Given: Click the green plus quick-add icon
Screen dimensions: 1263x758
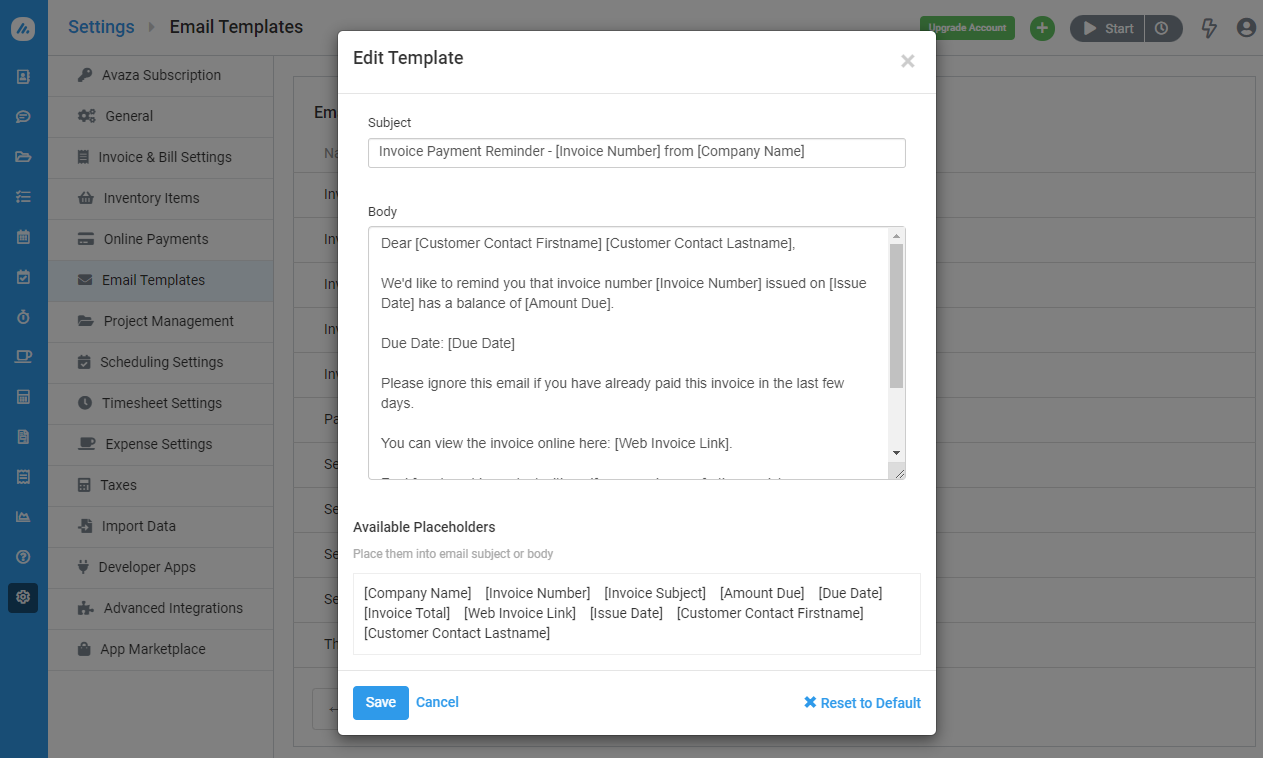Looking at the screenshot, I should click(x=1042, y=28).
